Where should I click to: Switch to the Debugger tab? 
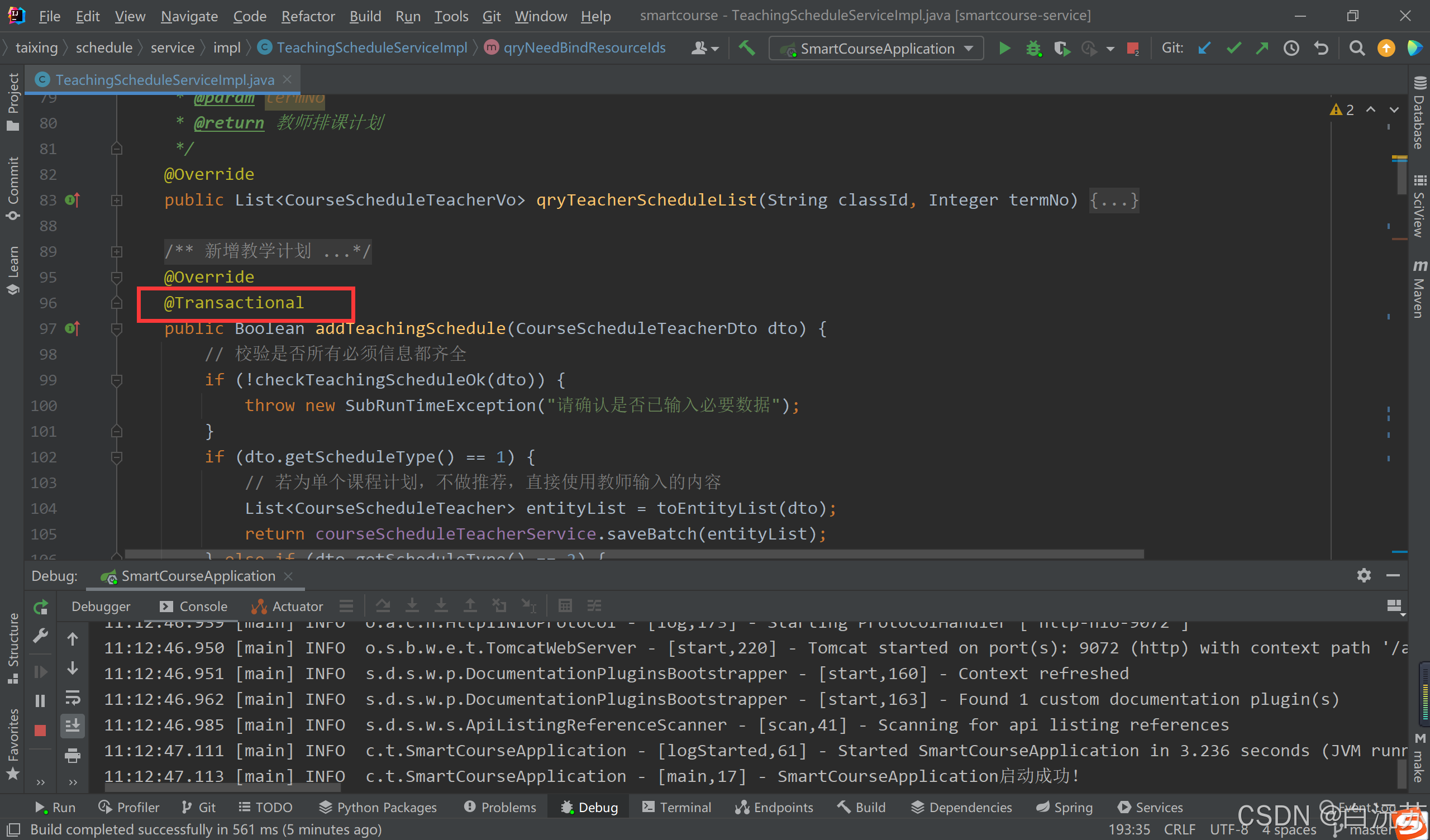101,607
